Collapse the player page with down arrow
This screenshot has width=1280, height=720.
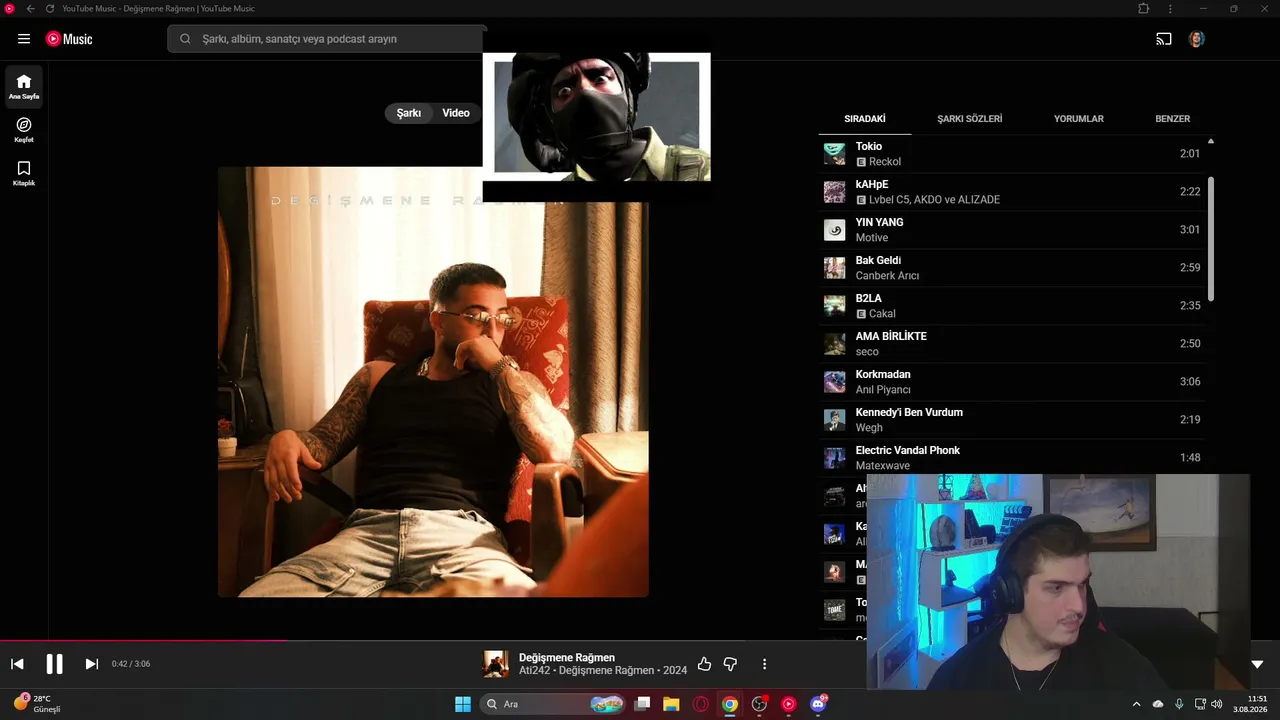(1257, 664)
